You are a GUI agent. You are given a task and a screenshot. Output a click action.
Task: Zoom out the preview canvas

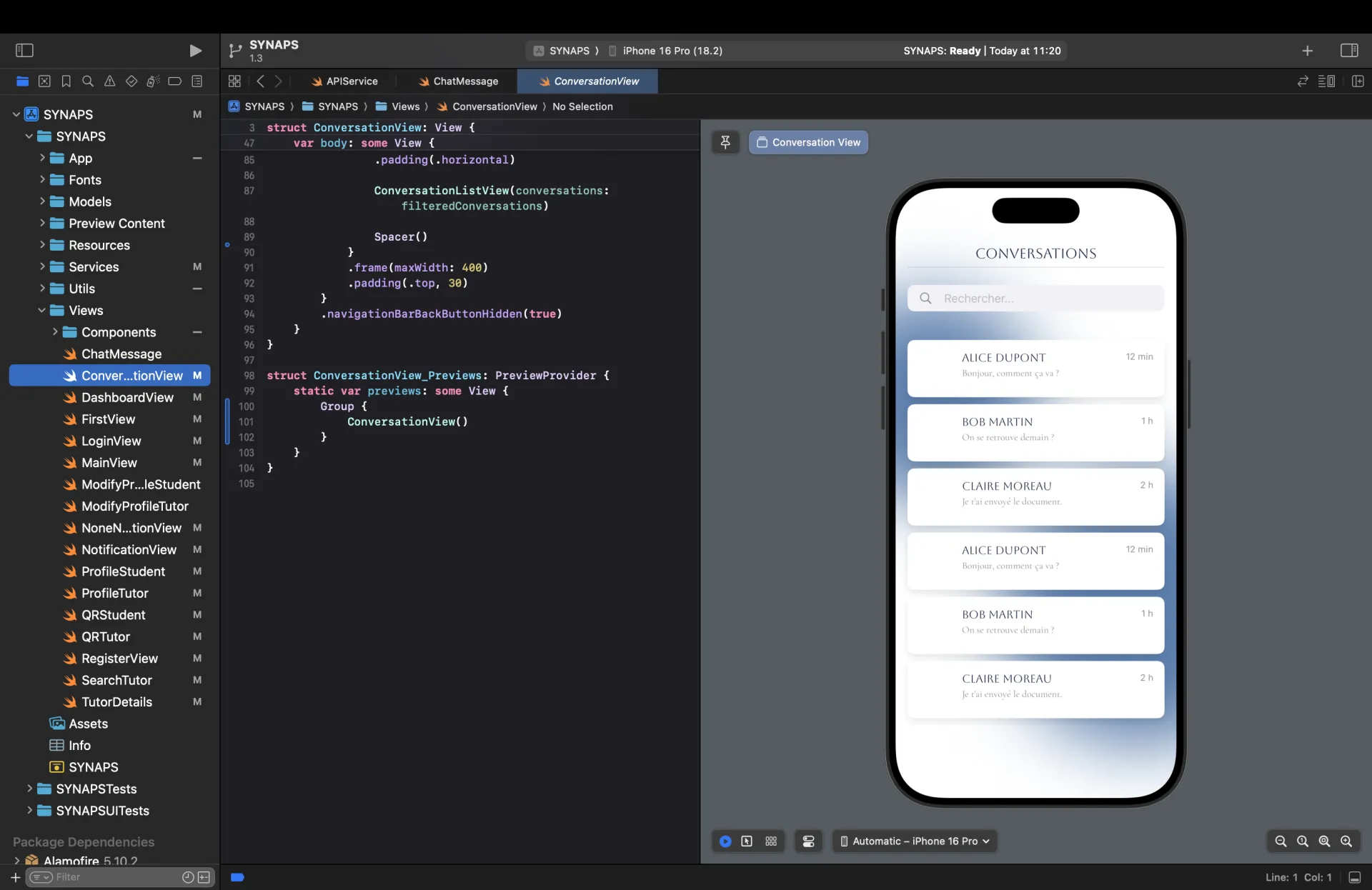(x=1281, y=841)
